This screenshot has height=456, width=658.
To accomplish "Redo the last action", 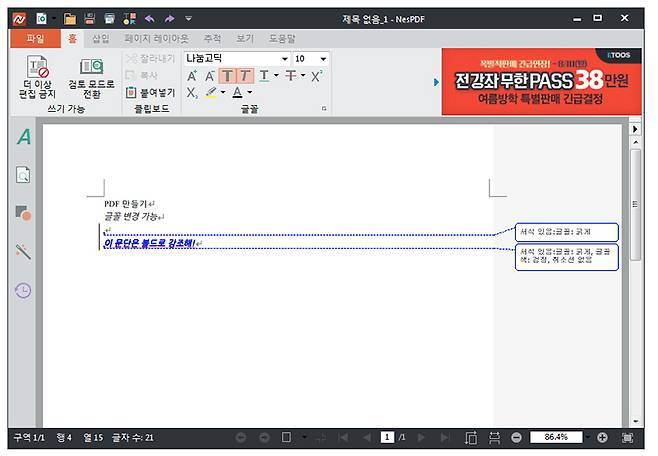I will click(169, 18).
